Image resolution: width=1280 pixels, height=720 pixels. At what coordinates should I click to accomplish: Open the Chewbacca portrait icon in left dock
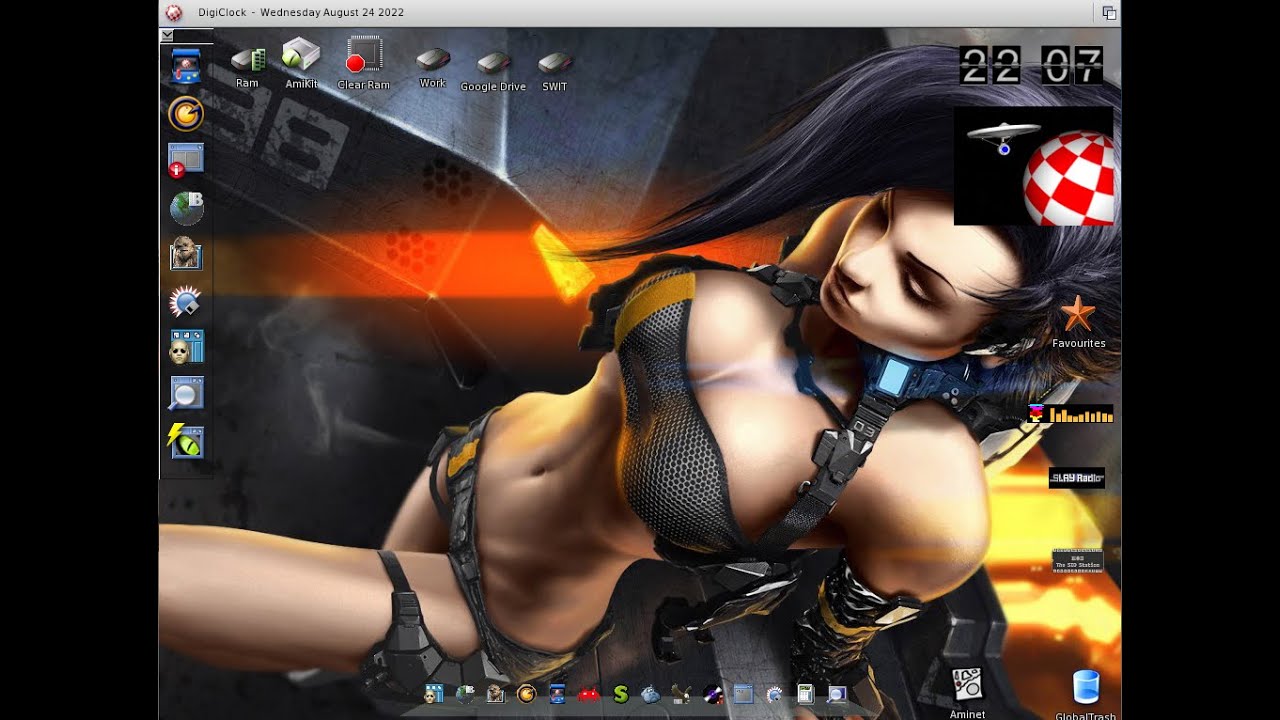click(x=186, y=254)
